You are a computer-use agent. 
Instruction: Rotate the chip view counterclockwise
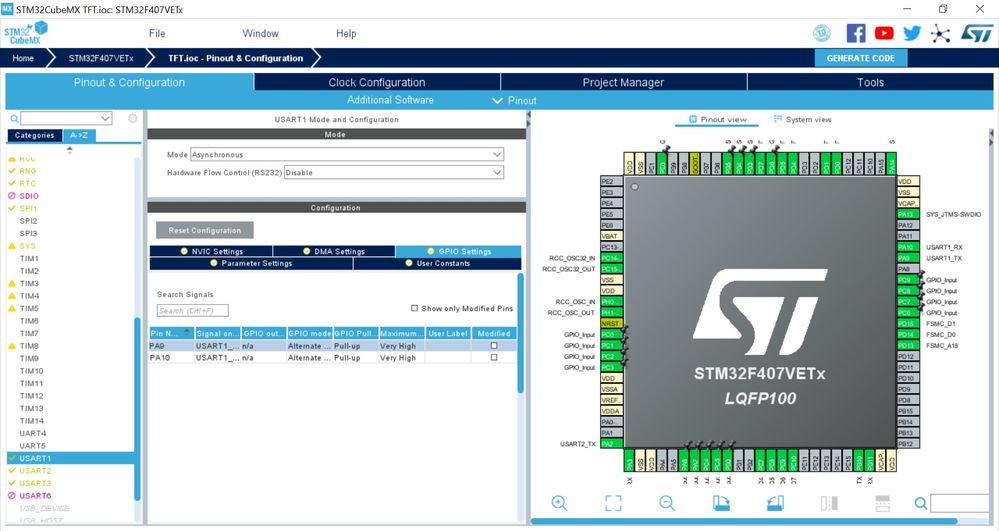coord(775,503)
